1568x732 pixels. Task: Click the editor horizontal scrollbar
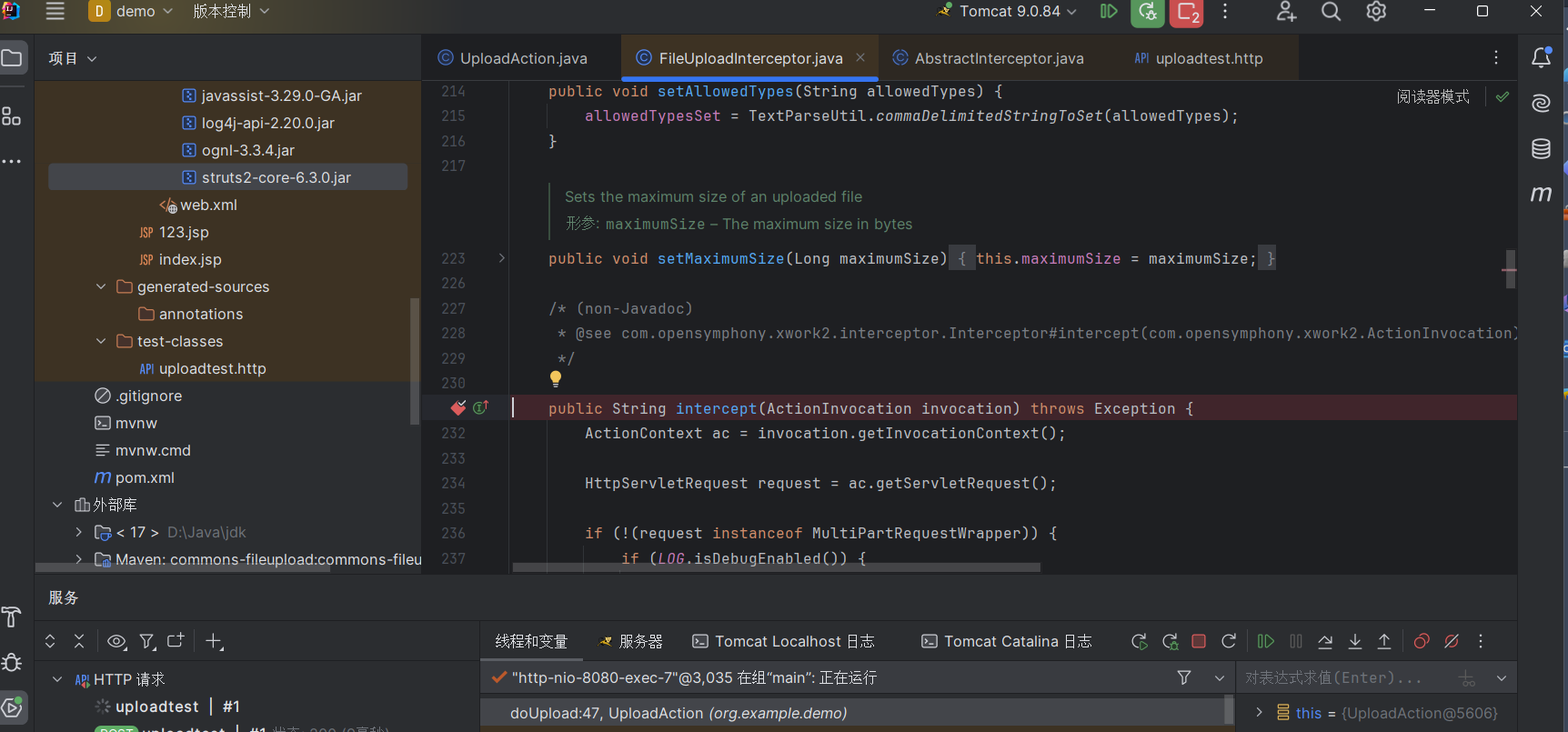coord(777,567)
